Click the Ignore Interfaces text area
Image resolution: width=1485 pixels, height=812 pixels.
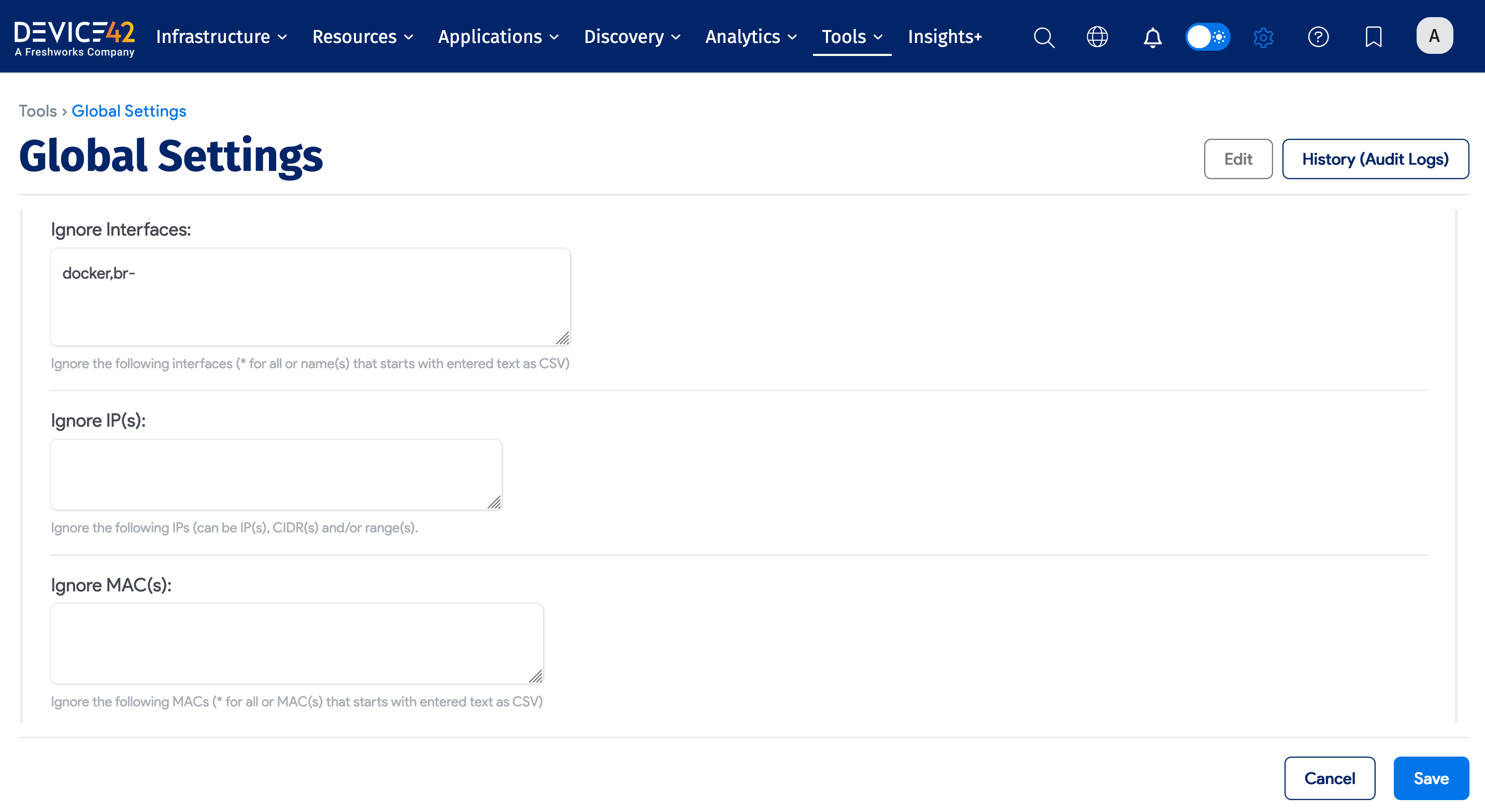tap(310, 297)
